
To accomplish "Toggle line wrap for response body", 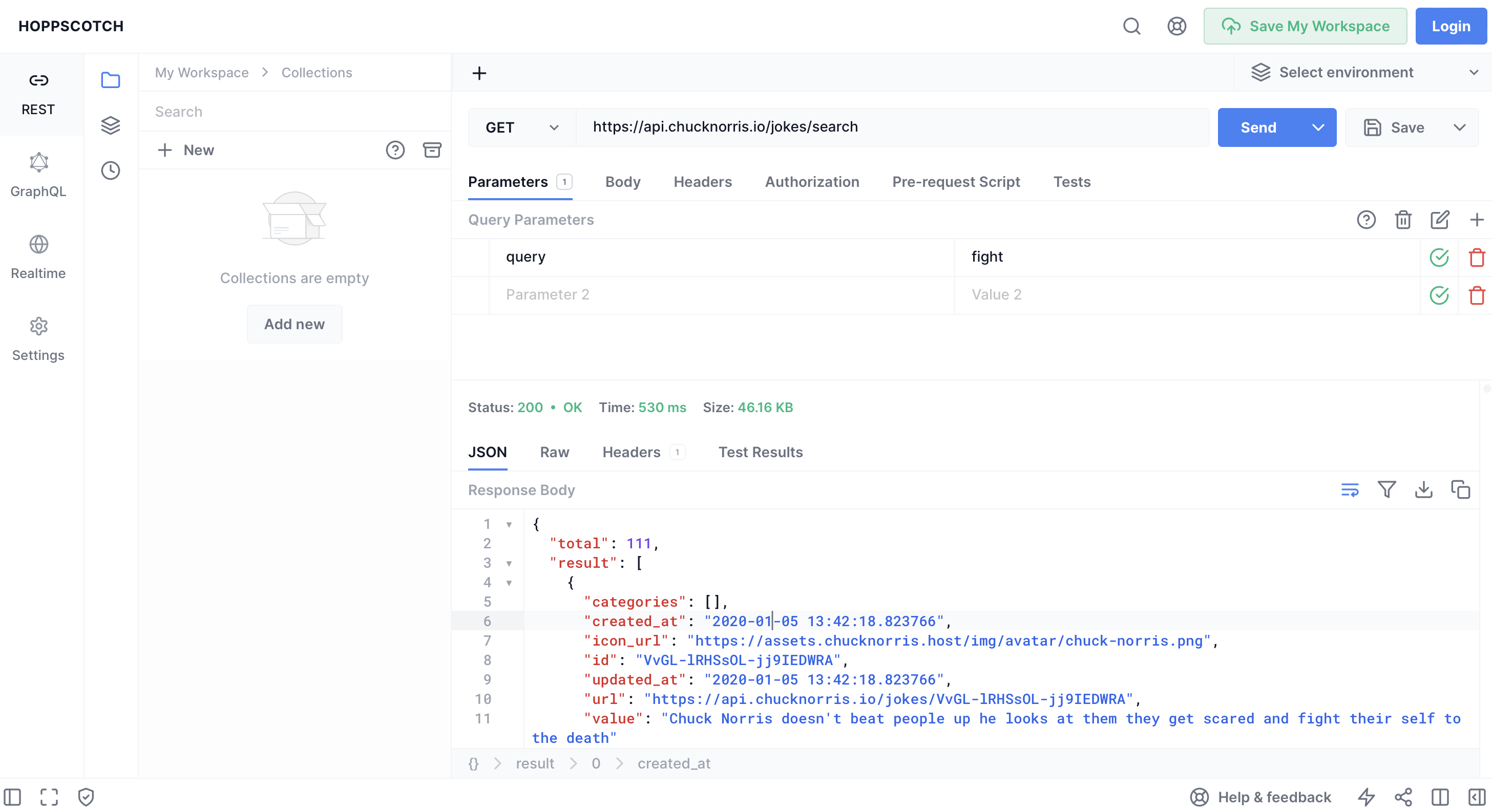I will (x=1350, y=490).
